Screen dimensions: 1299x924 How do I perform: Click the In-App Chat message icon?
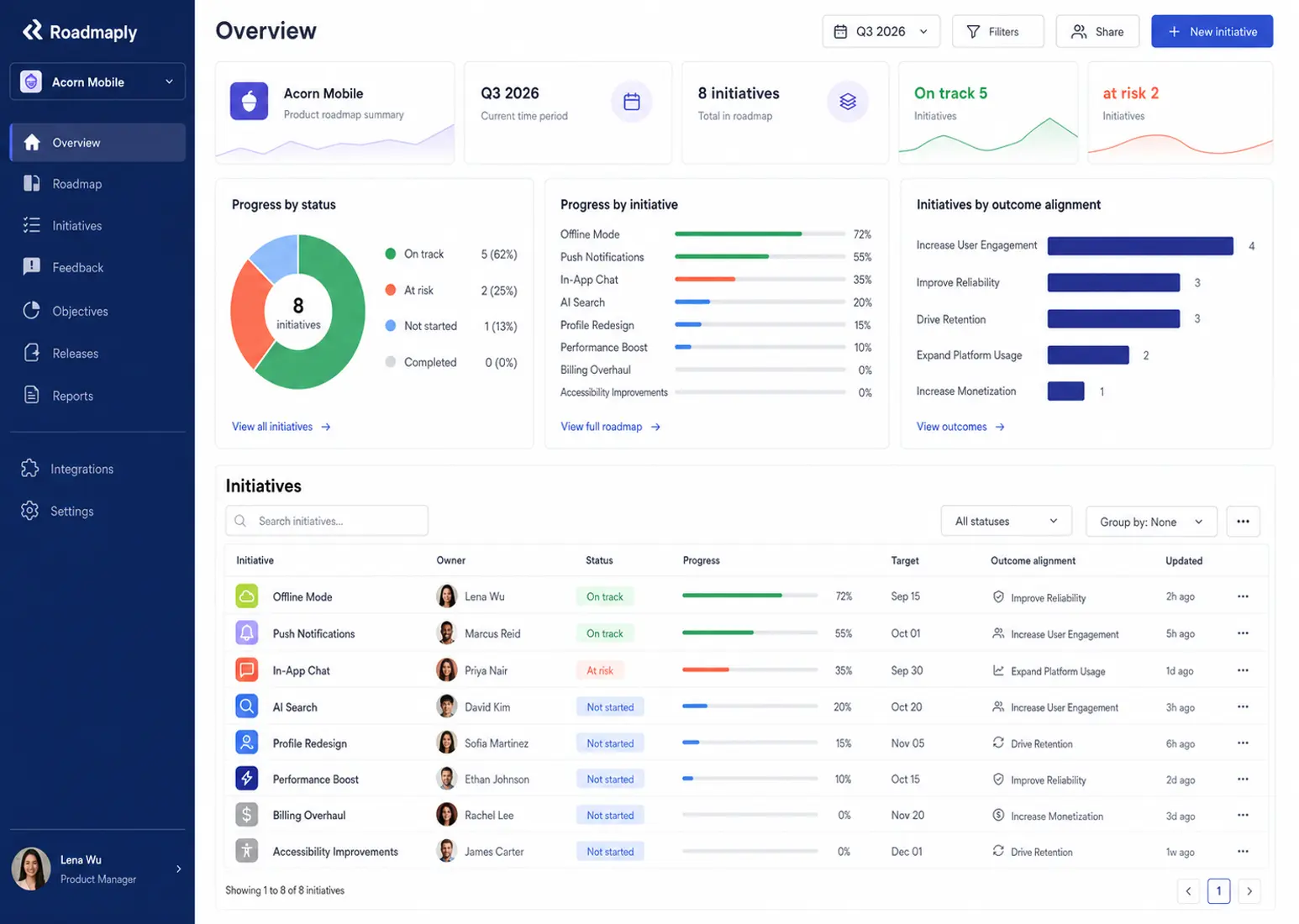pyautogui.click(x=246, y=670)
